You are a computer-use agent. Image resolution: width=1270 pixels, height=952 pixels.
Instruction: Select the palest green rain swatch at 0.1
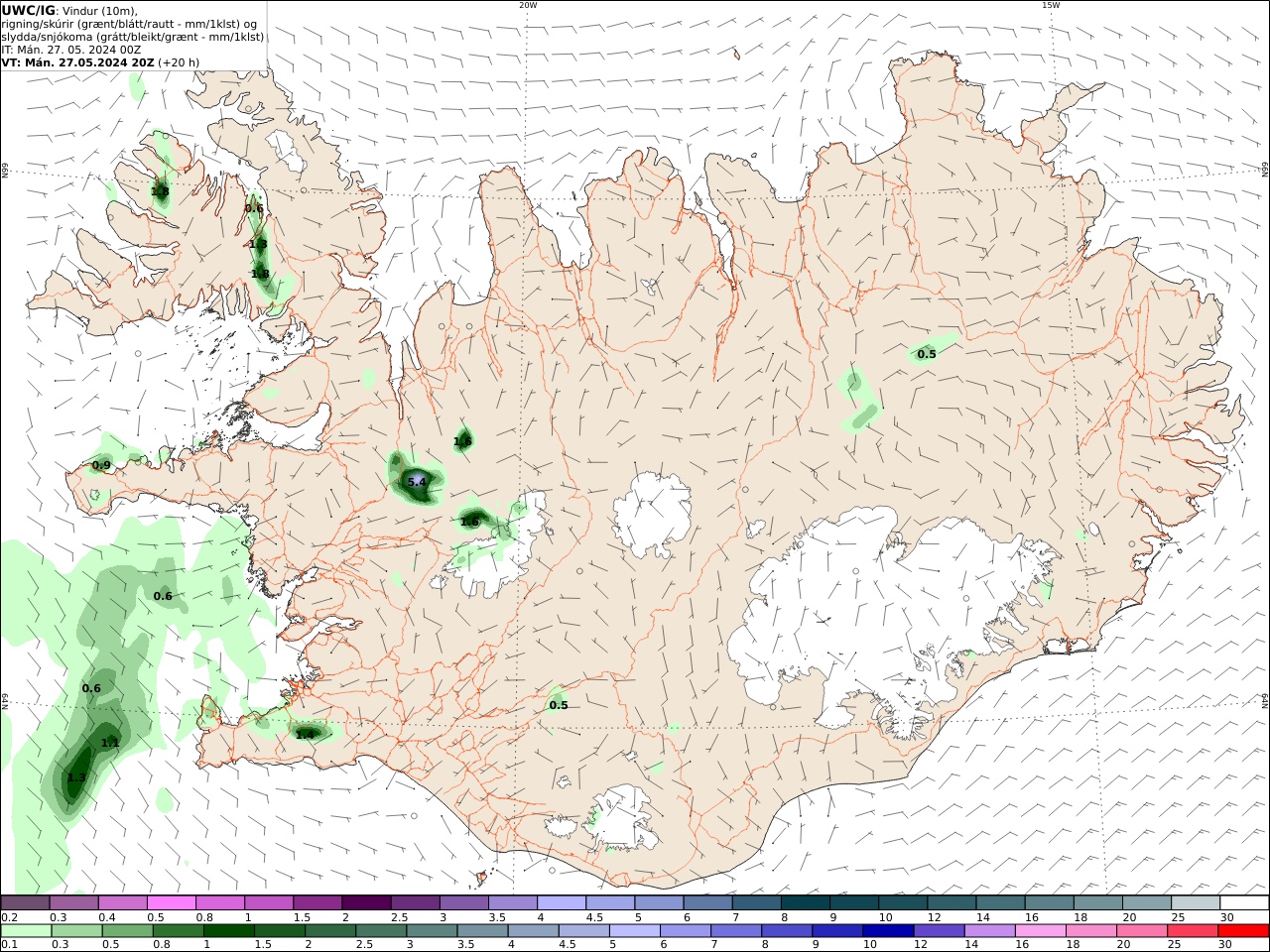(x=26, y=930)
